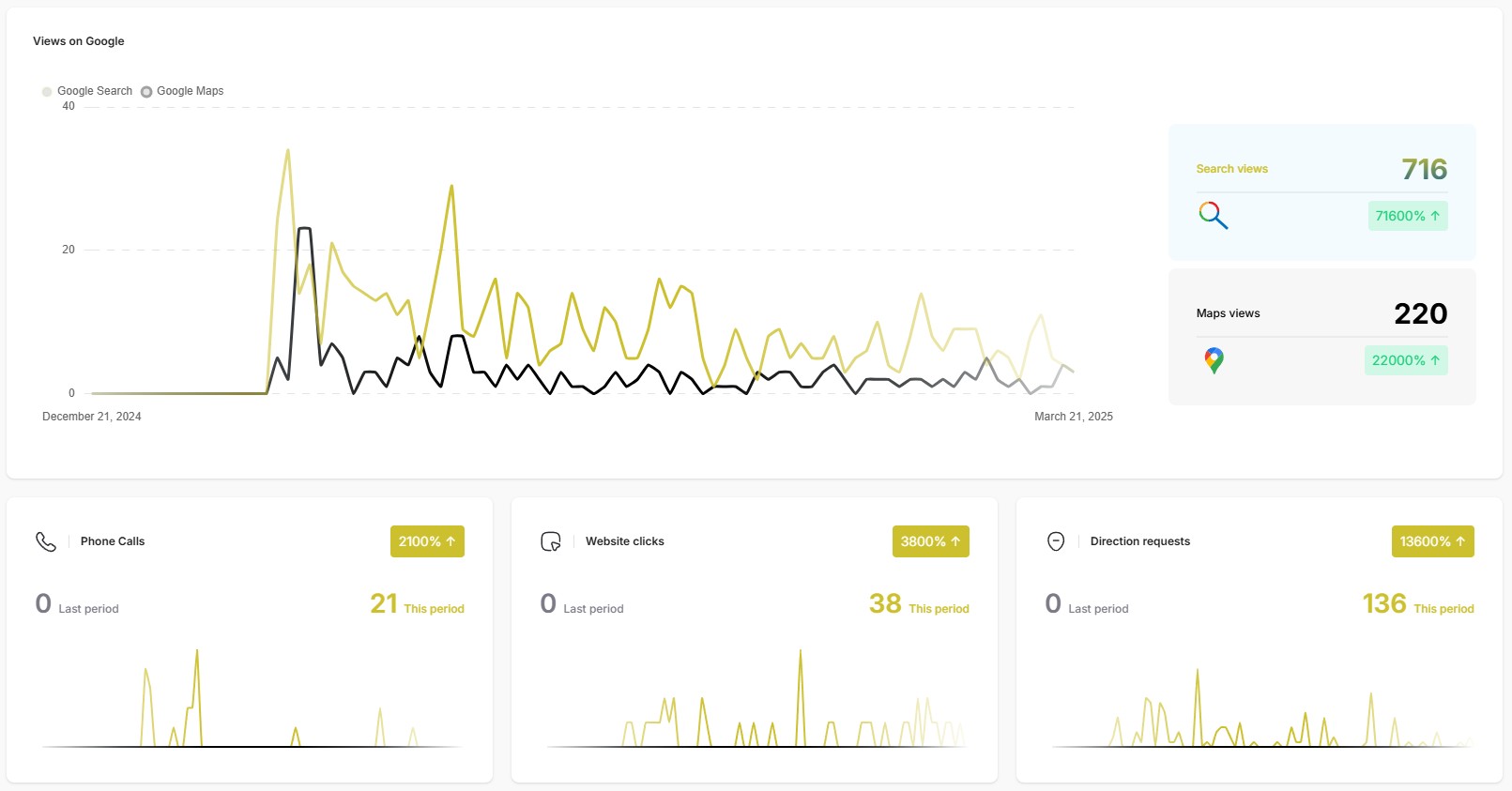Click the Phone Calls sparkline chart

[x=250, y=699]
